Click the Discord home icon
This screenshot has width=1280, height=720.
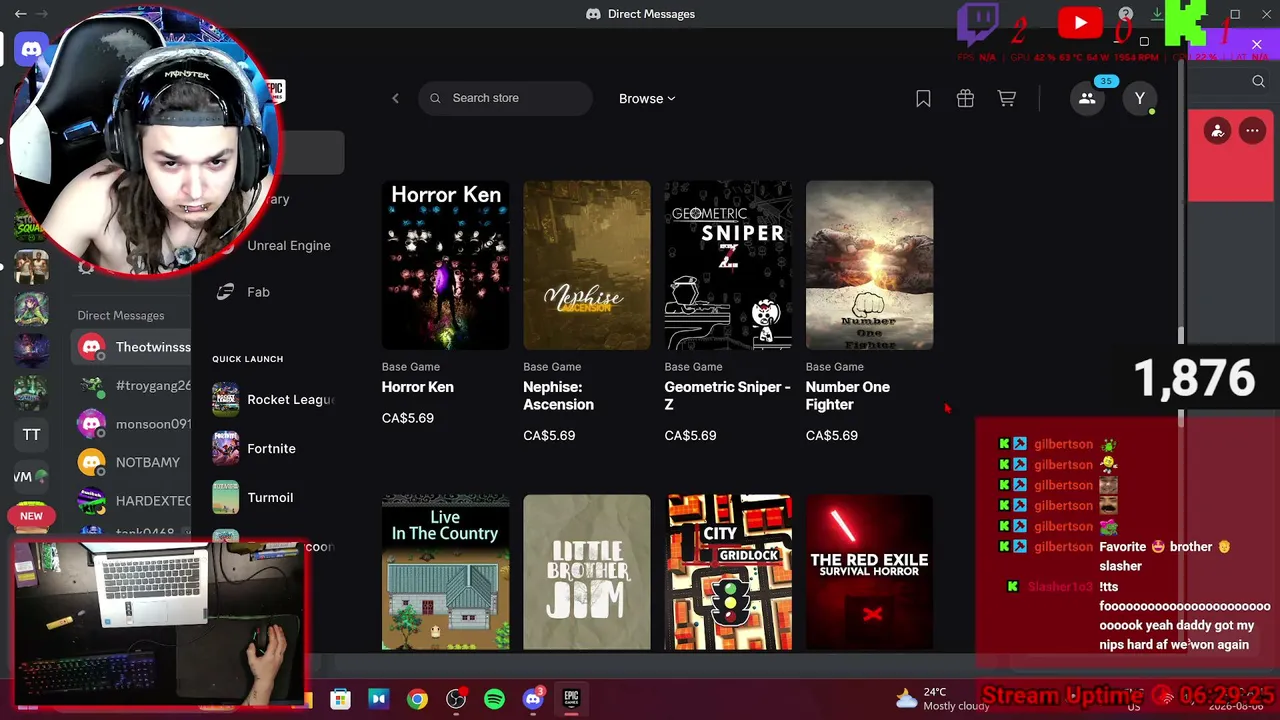[31, 49]
